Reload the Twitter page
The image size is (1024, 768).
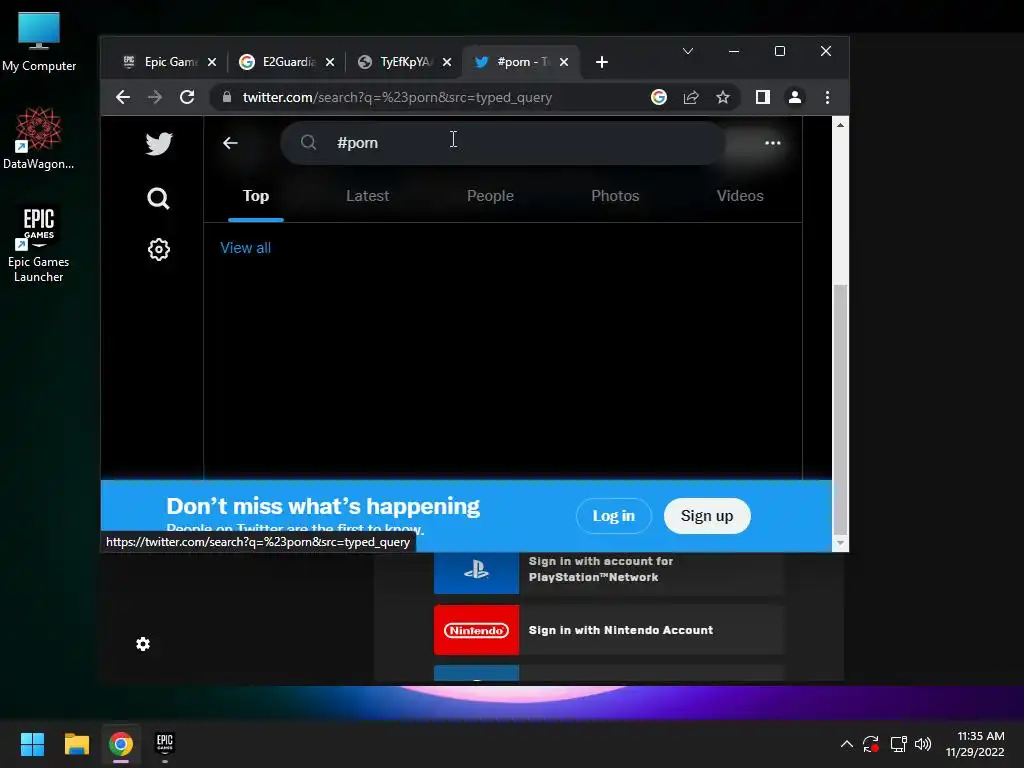pos(187,97)
